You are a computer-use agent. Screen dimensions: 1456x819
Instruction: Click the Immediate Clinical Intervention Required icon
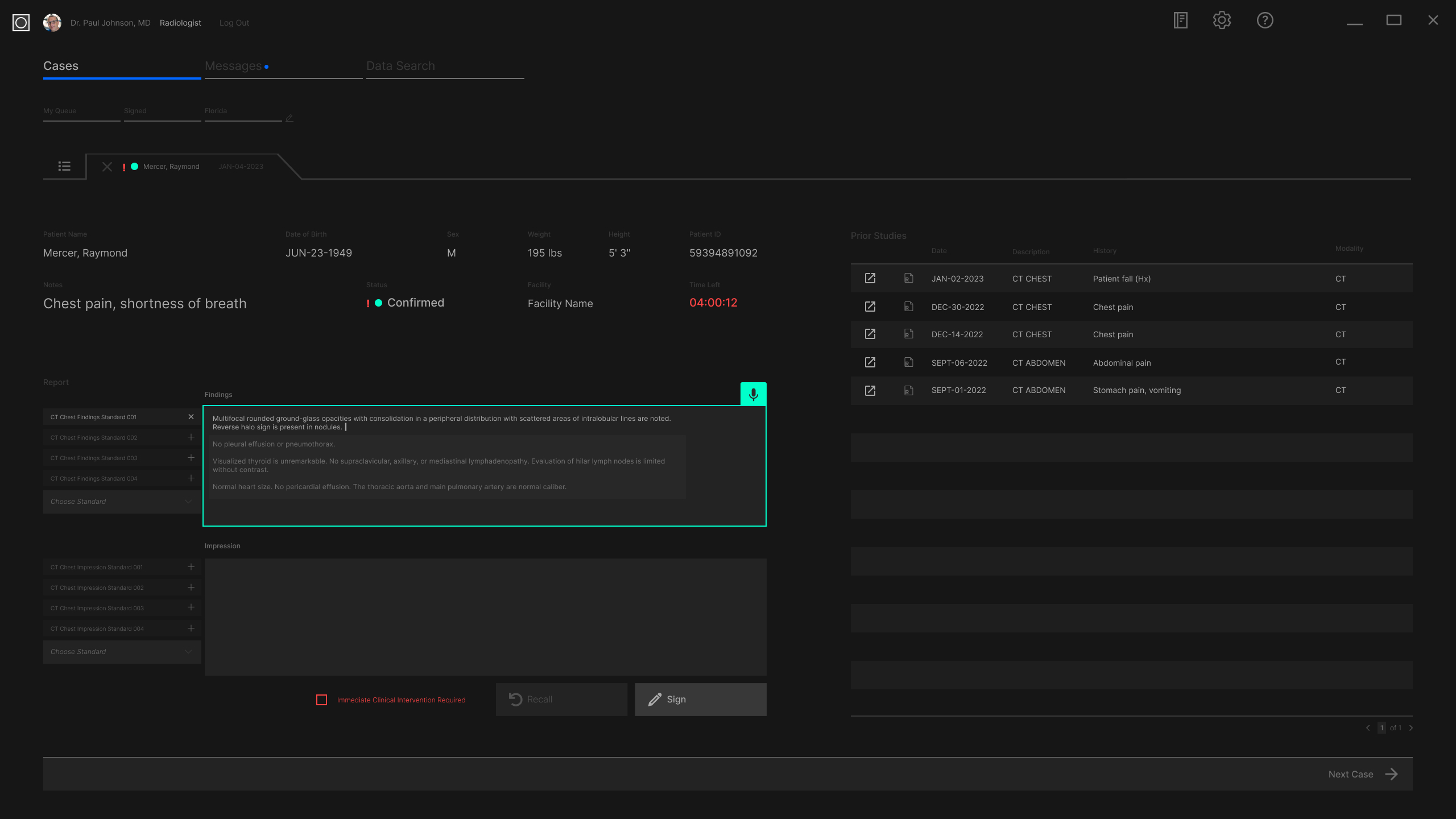tap(321, 699)
